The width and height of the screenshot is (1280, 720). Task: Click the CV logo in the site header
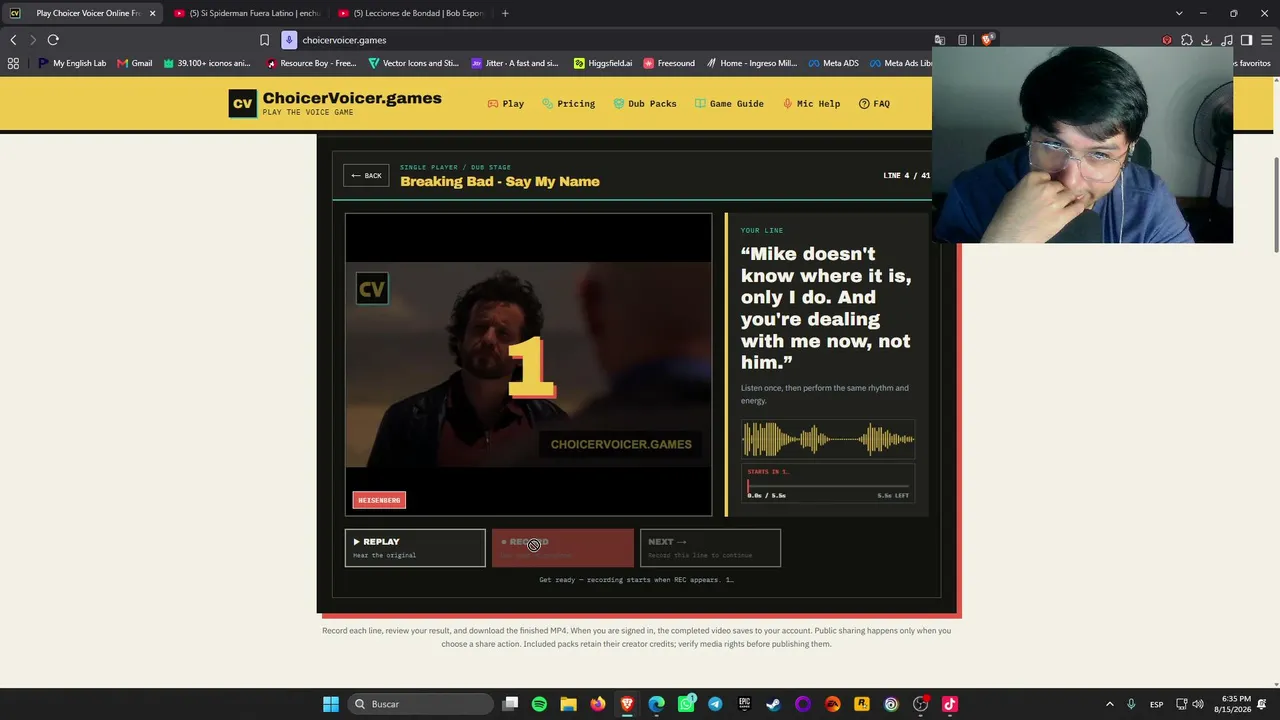point(242,103)
